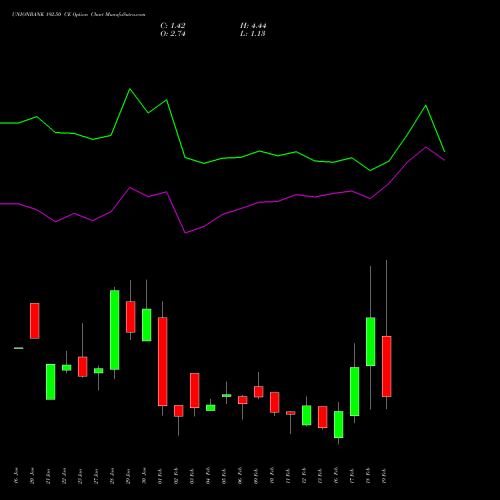Select the green candlestick for 30 Jan
Screen dimensions: 500x500
point(147,325)
